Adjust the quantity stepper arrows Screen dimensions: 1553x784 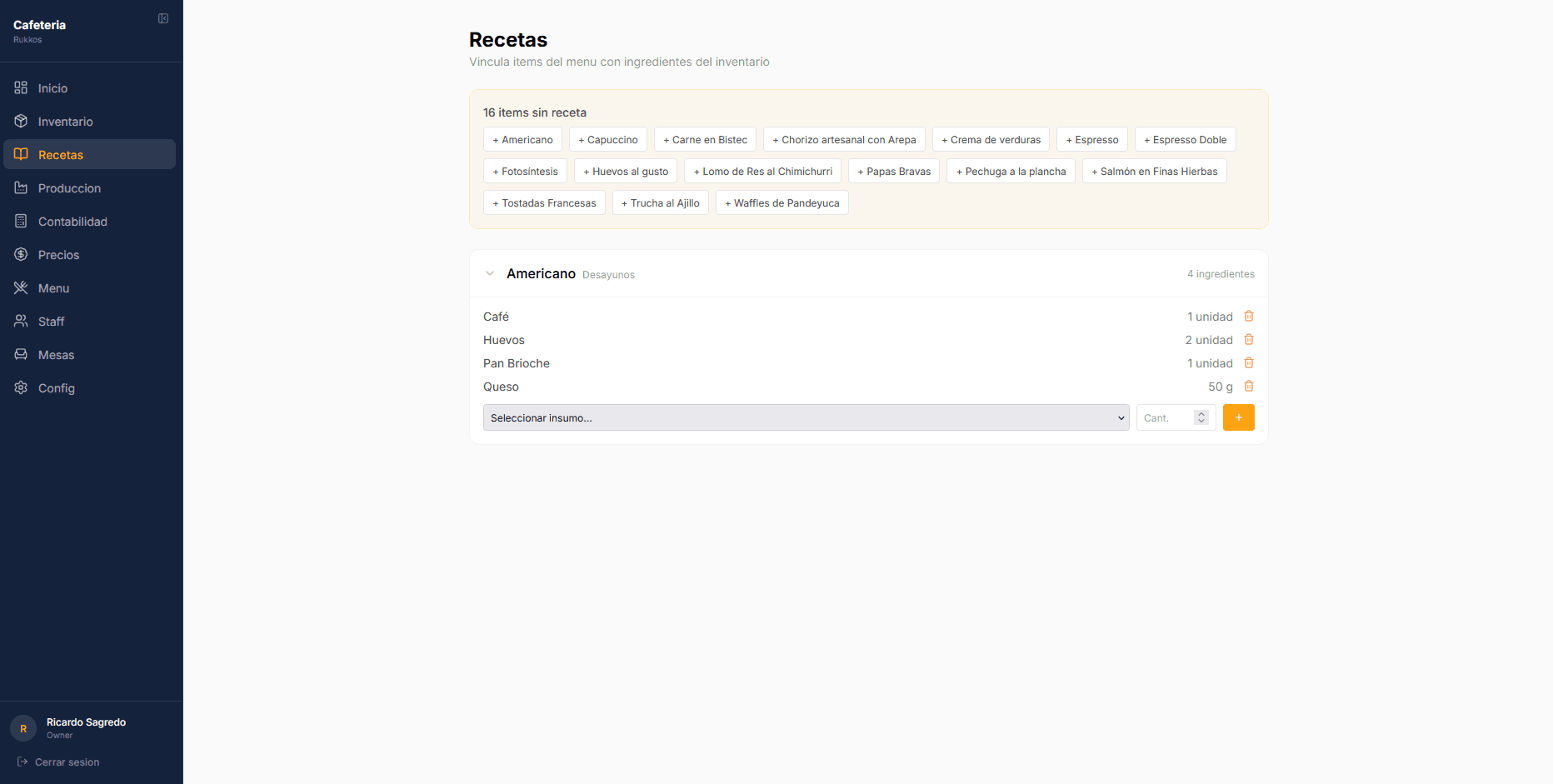coord(1201,418)
